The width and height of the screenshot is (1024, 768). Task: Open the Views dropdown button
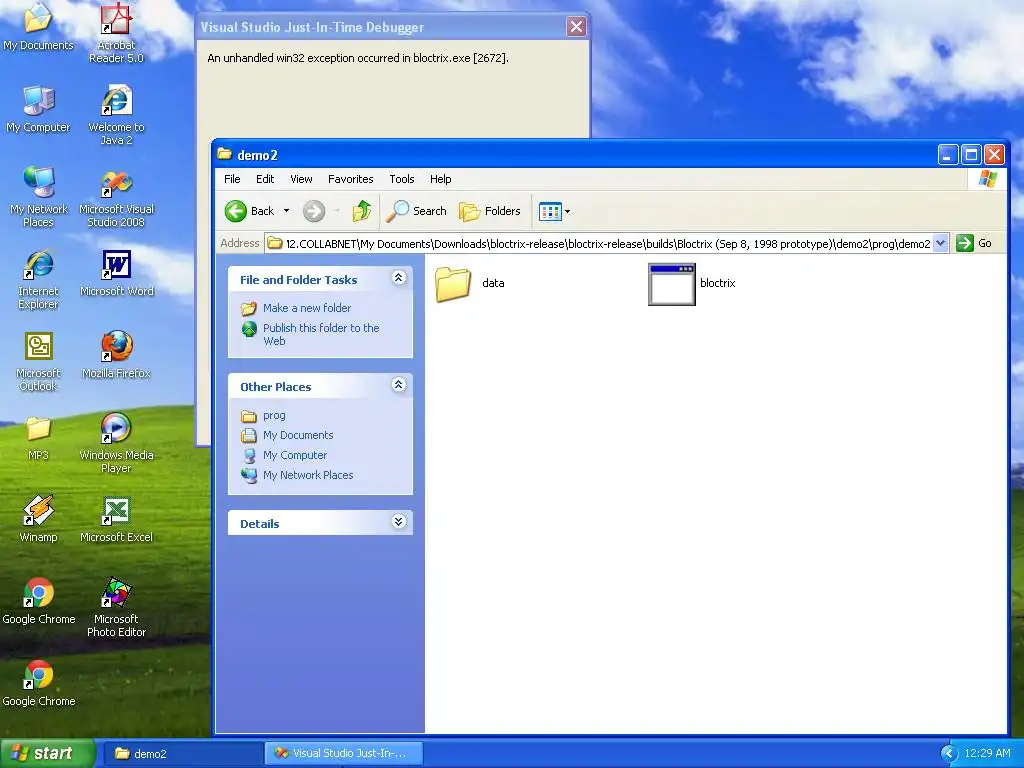click(x=554, y=211)
